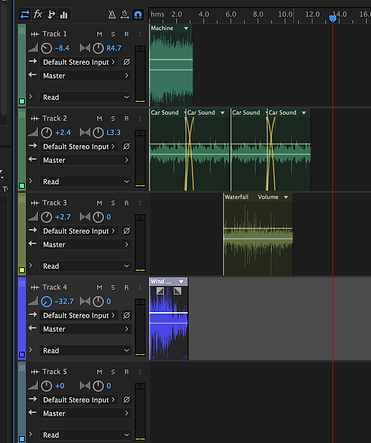The image size is (371, 443).
Task: Expand Track 5 automation lanes arrow
Action: click(x=31, y=434)
